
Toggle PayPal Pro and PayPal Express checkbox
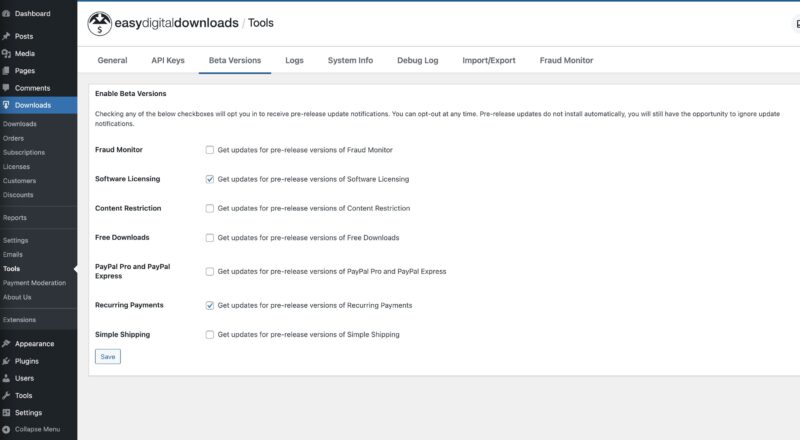(x=210, y=272)
